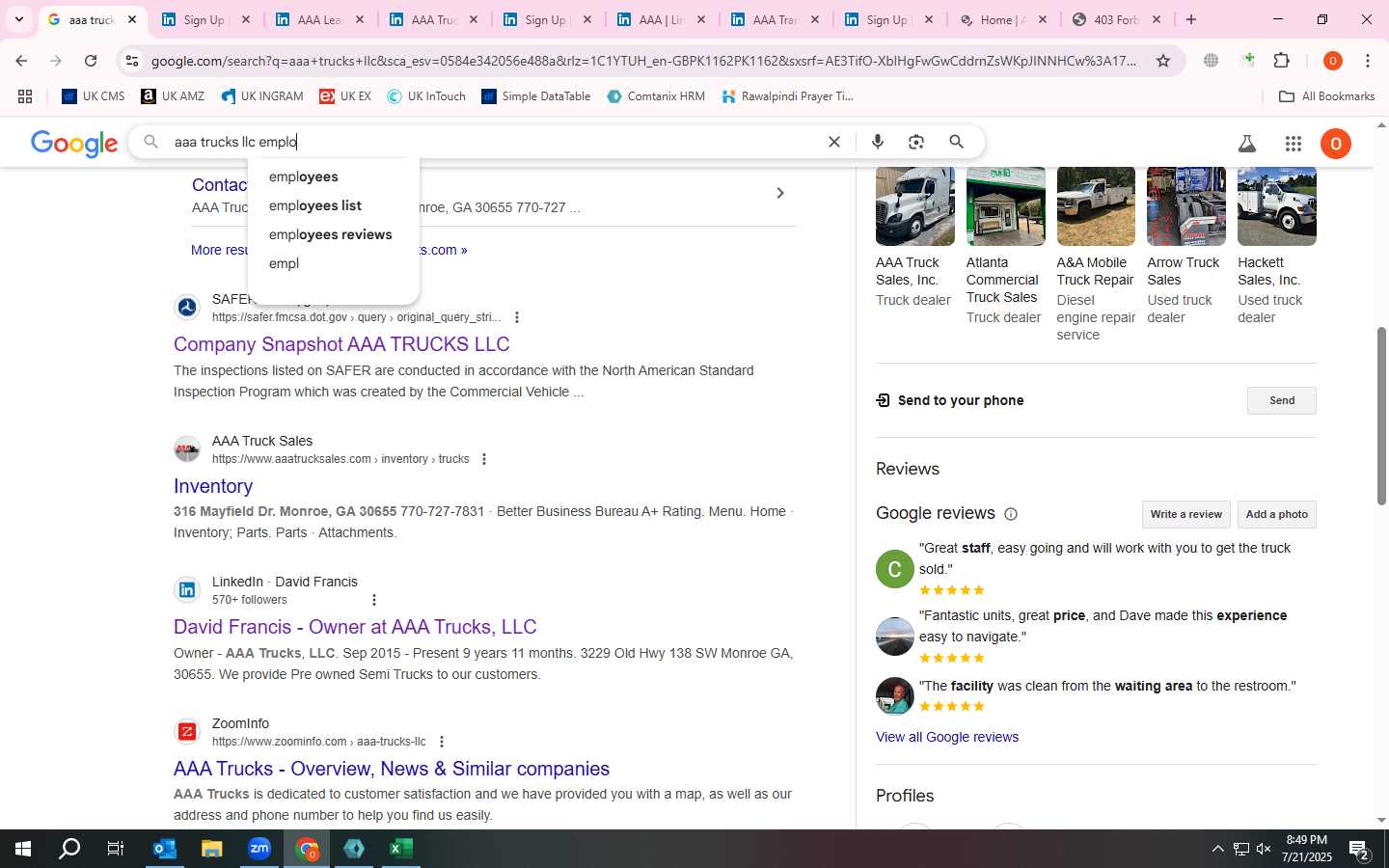Click Send to your phone button
This screenshot has width=1389, height=868.
1281,400
